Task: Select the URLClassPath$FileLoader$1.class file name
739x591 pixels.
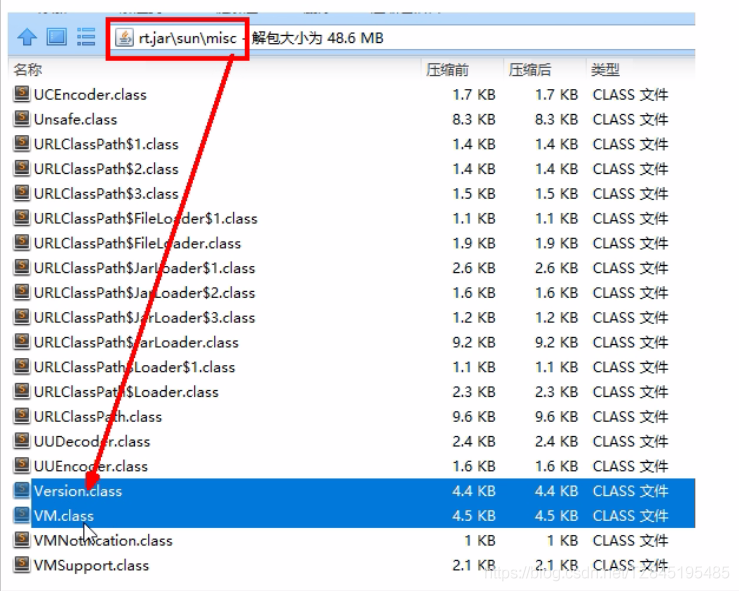Action: pos(146,218)
